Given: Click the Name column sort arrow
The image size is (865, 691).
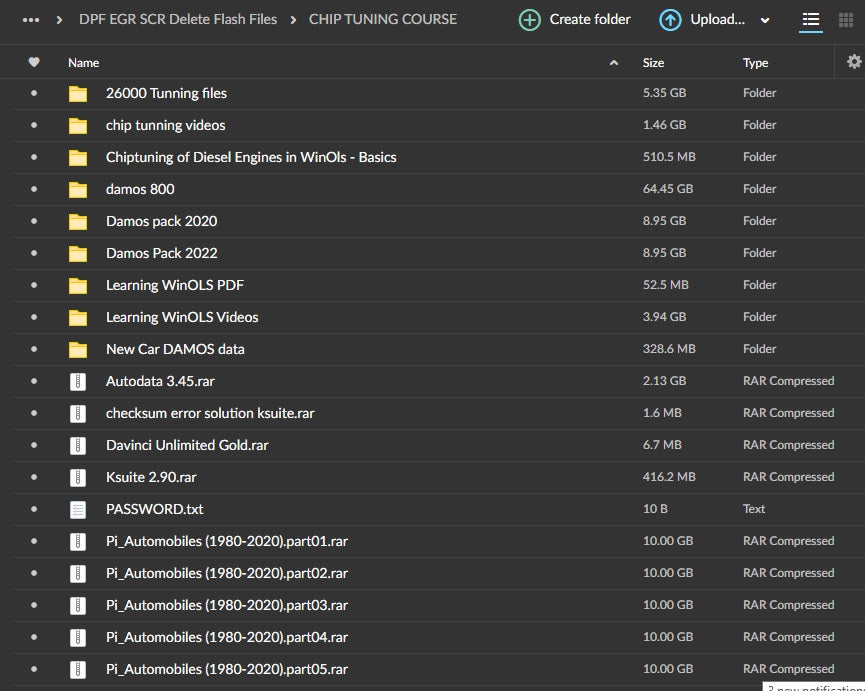Looking at the screenshot, I should coord(614,63).
